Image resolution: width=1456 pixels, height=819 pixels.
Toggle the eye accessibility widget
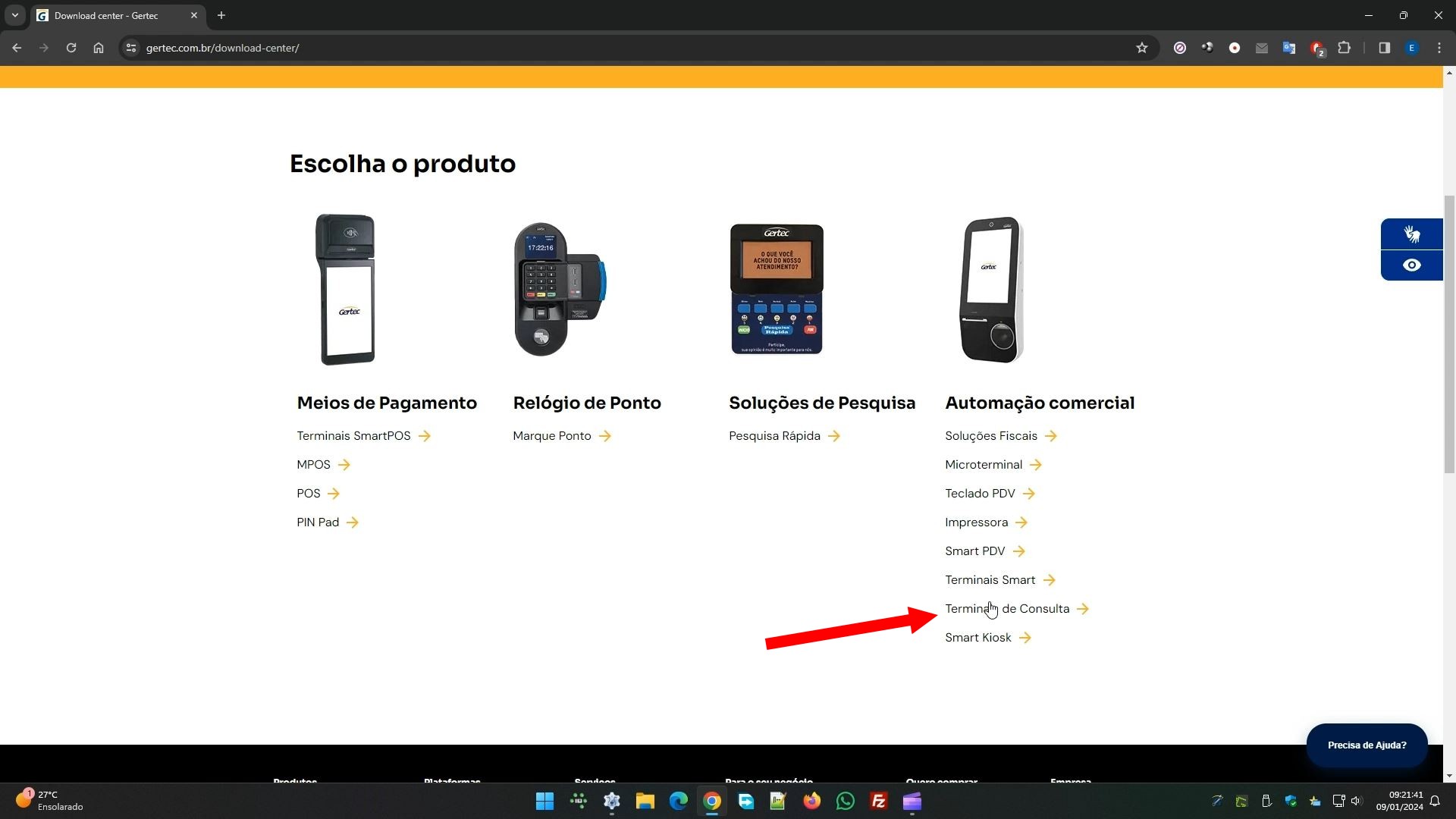[1411, 265]
